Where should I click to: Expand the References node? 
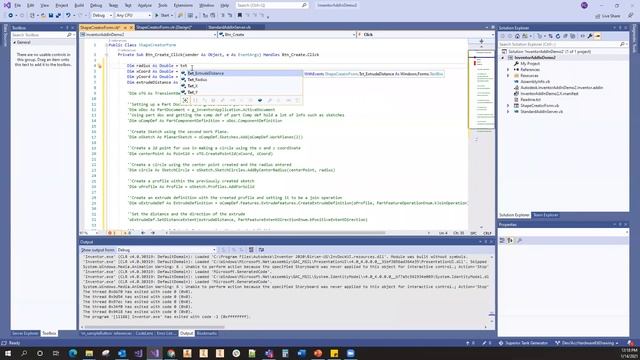(508, 70)
